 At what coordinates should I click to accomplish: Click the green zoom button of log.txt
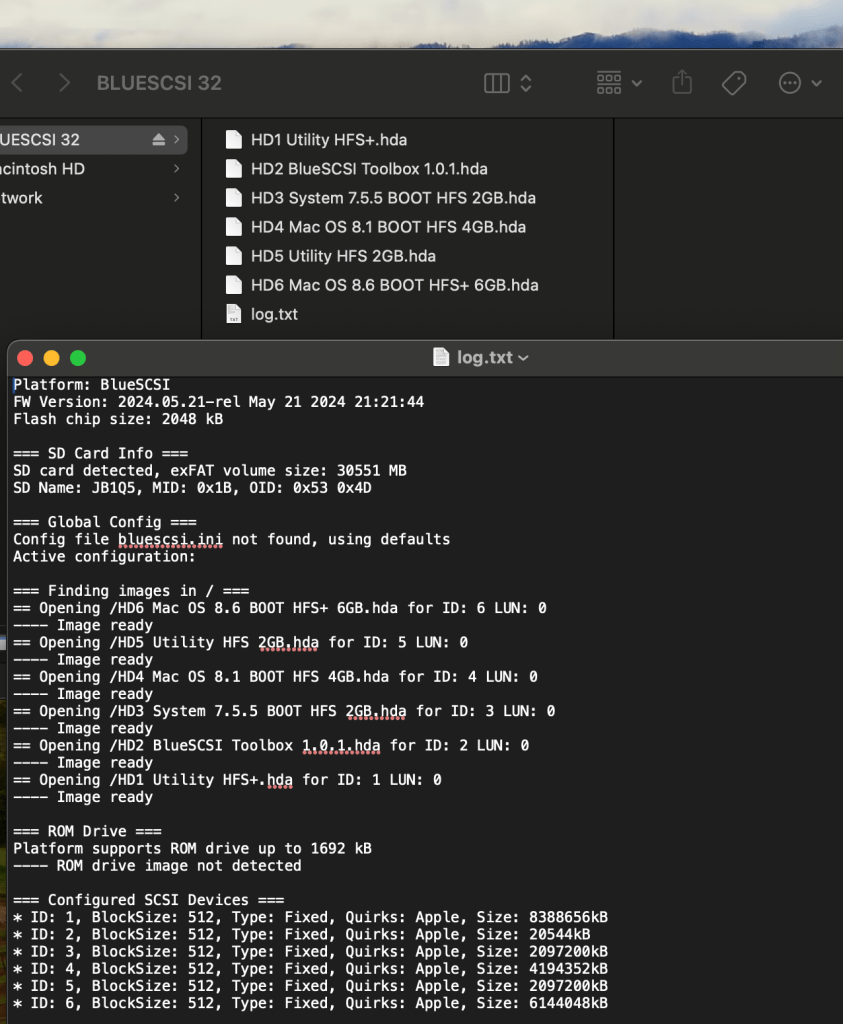click(x=78, y=358)
